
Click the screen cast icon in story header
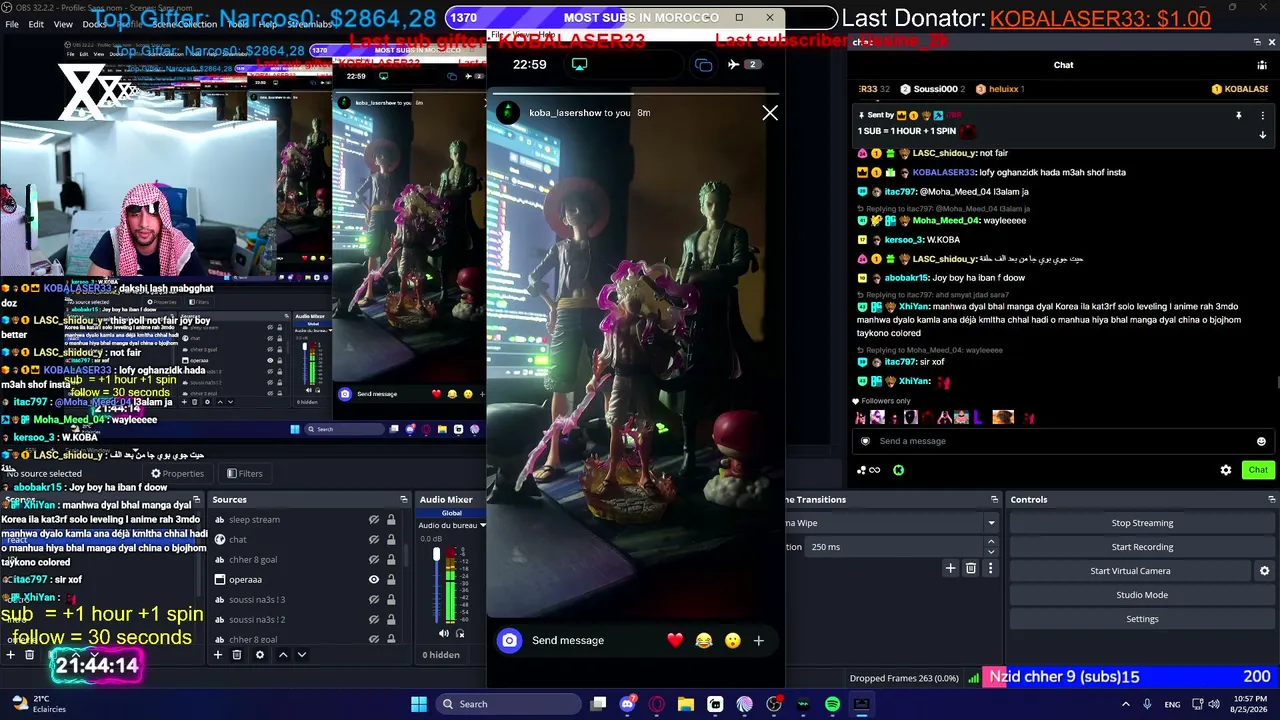[579, 64]
